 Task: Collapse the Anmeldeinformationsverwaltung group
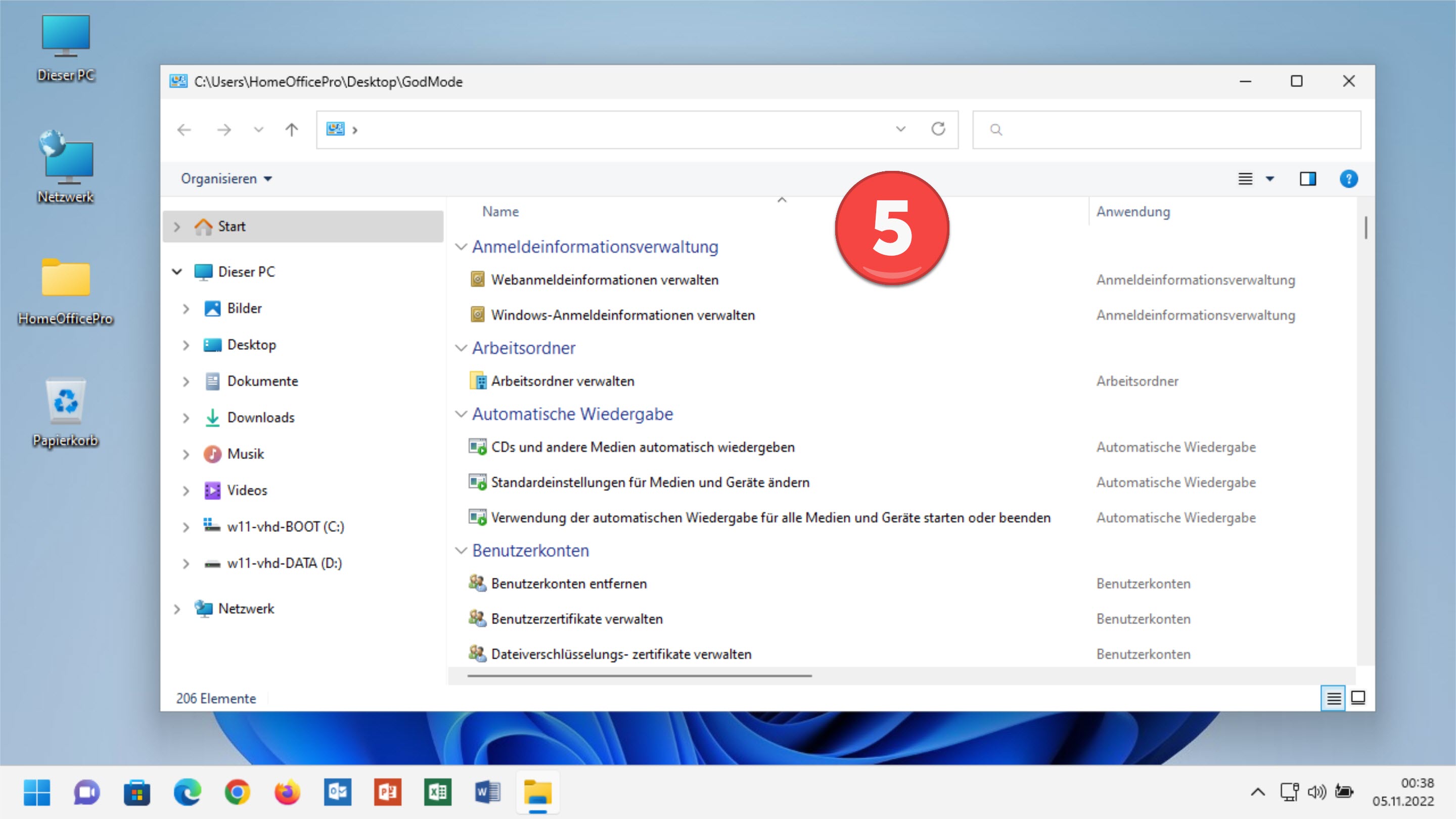[461, 247]
